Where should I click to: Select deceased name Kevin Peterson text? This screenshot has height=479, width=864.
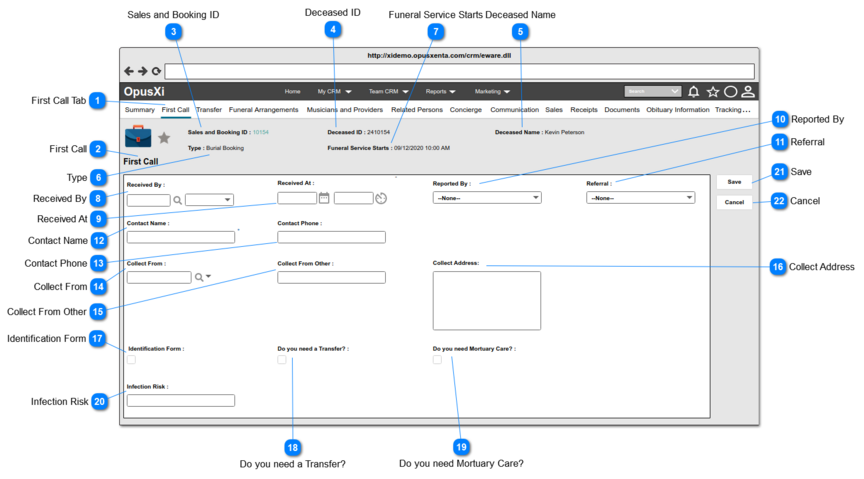coord(564,132)
